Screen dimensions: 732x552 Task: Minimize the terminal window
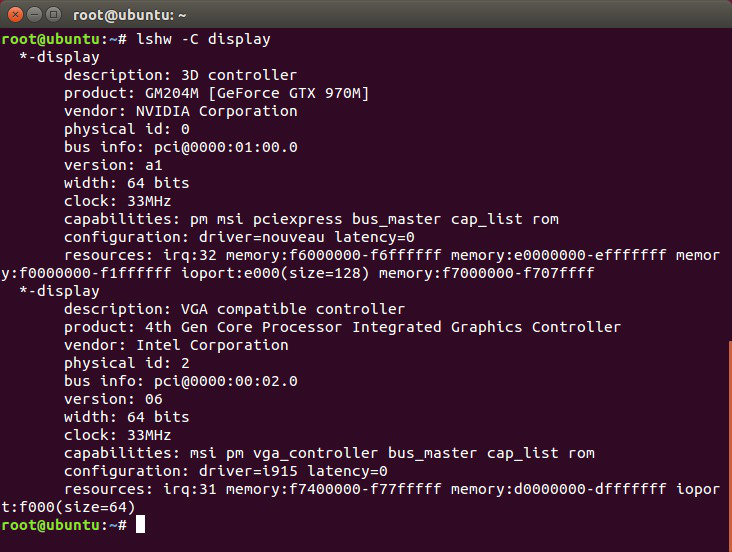35,15
